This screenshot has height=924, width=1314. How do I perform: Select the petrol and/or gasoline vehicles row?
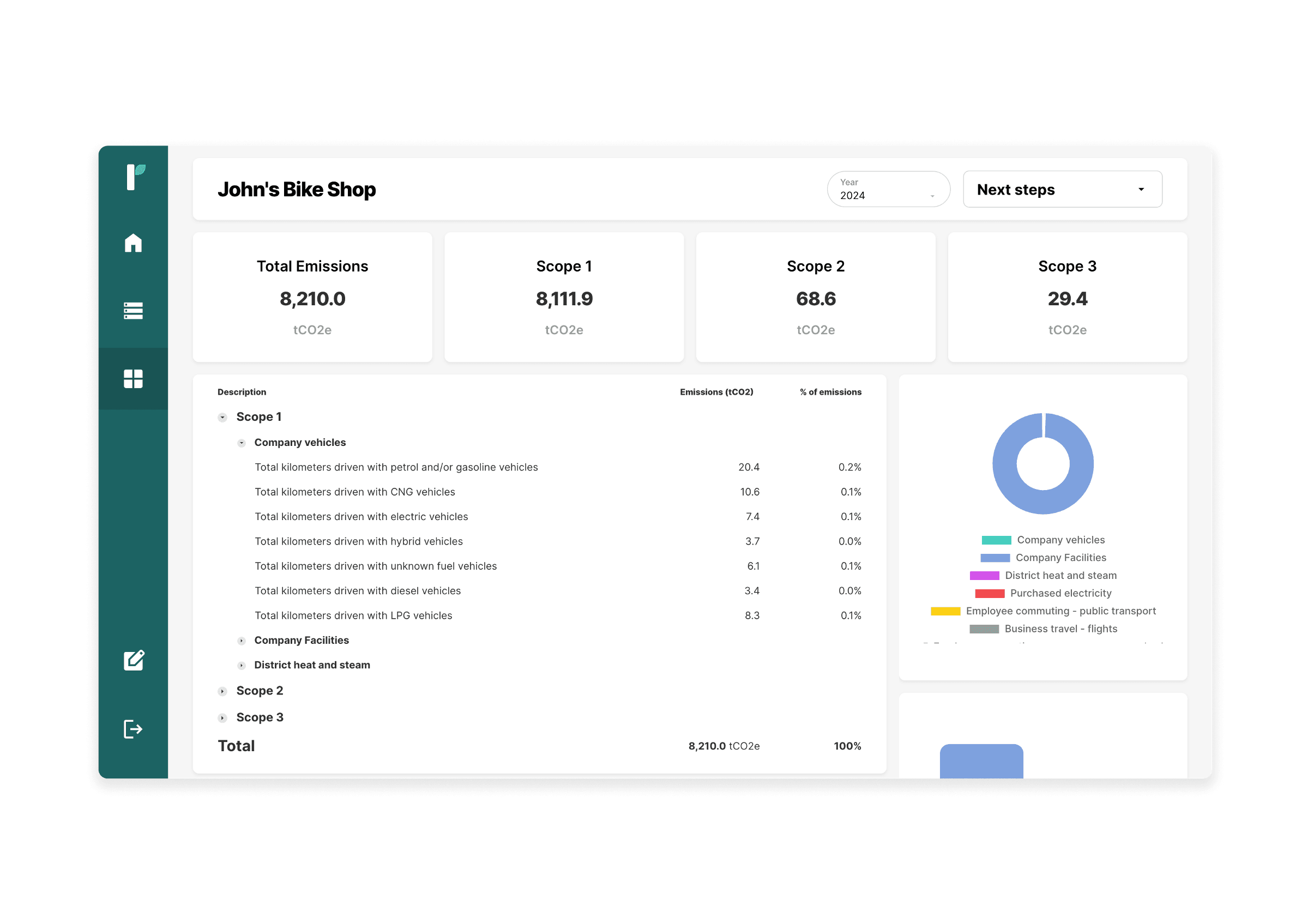tap(539, 467)
